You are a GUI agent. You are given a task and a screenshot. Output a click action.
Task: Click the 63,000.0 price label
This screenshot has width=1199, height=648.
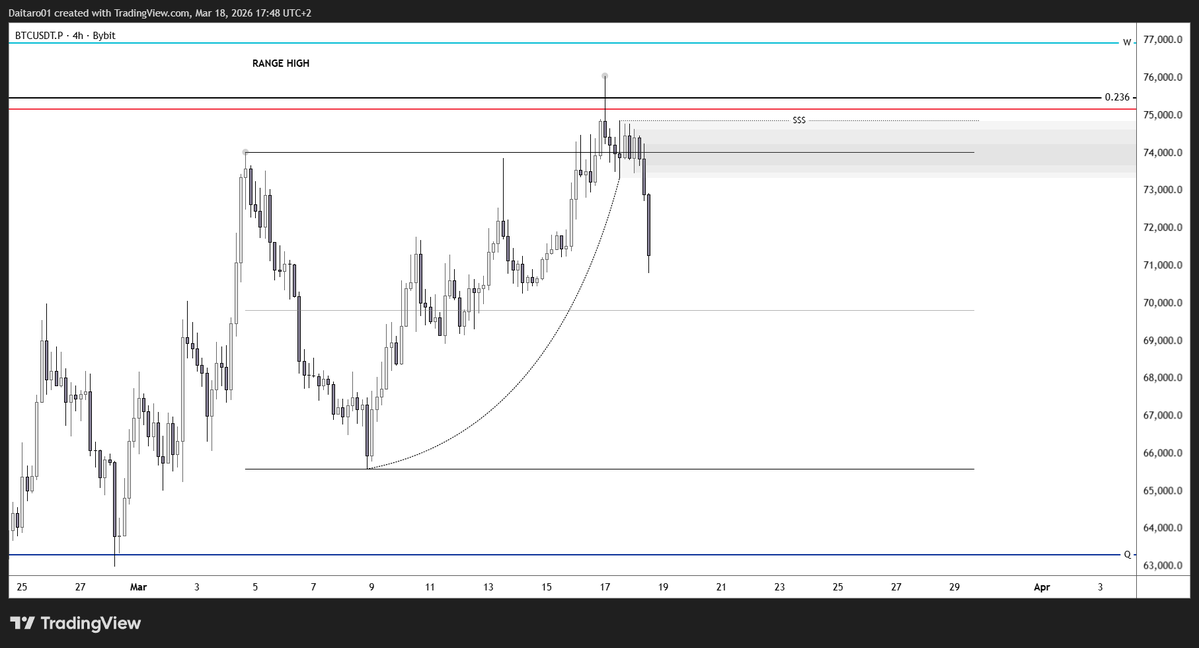click(x=1162, y=565)
